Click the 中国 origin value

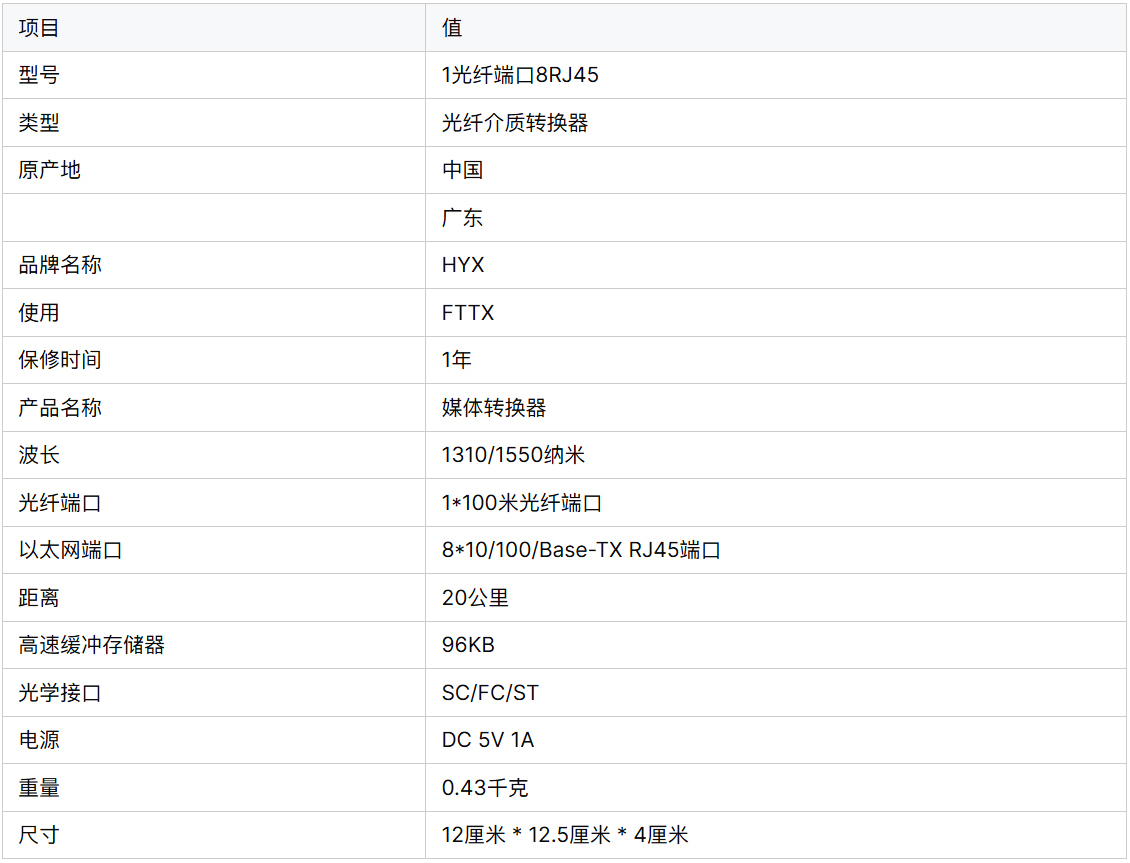coord(462,170)
